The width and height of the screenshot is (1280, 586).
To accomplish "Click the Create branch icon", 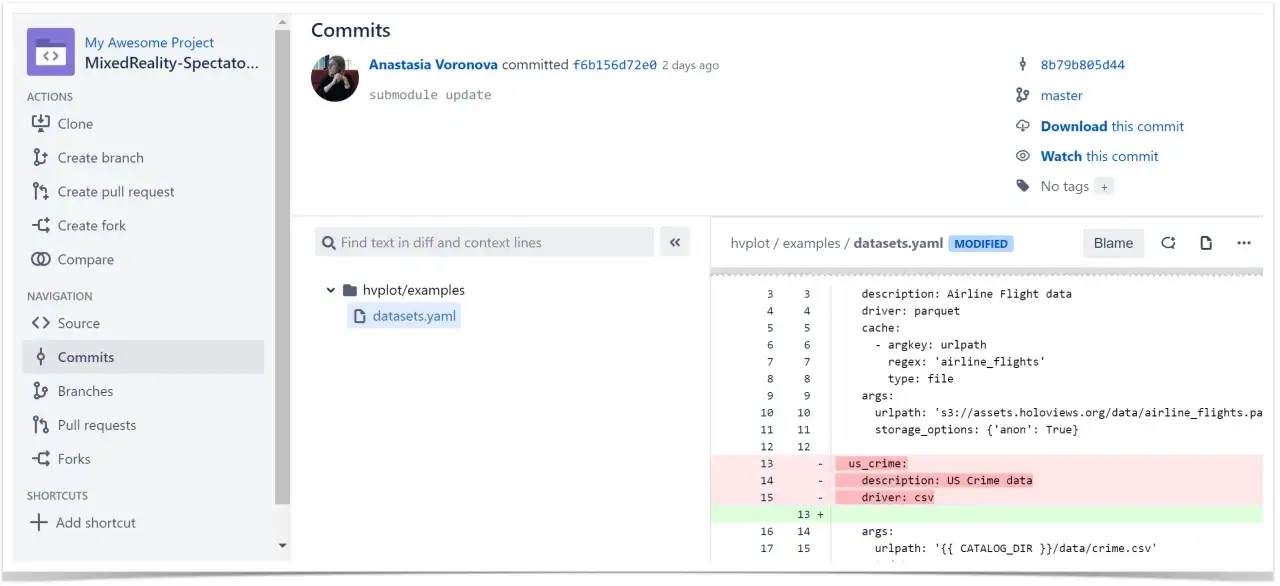I will (40, 157).
